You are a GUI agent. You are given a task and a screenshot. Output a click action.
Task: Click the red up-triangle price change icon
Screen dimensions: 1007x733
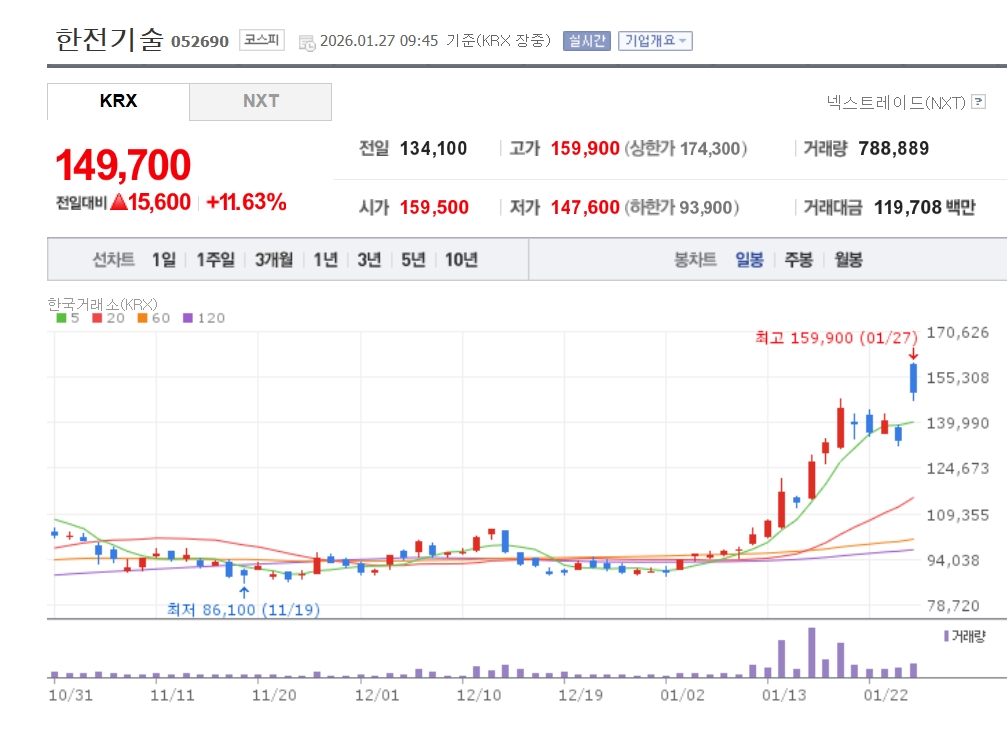coord(119,202)
